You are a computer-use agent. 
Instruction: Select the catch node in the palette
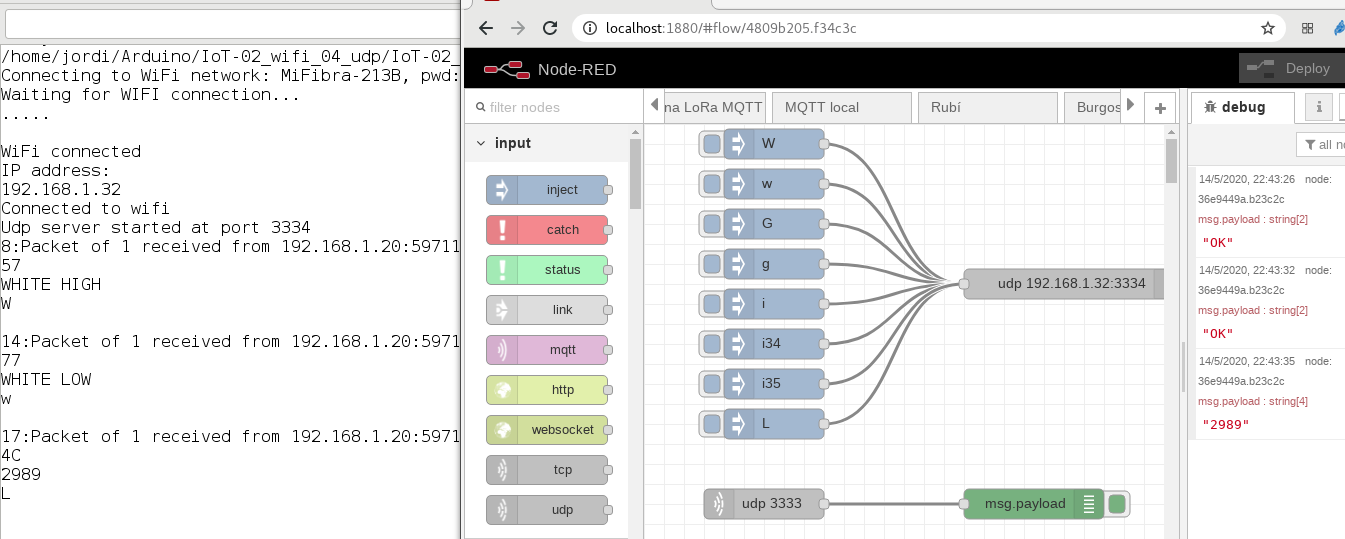coord(547,230)
